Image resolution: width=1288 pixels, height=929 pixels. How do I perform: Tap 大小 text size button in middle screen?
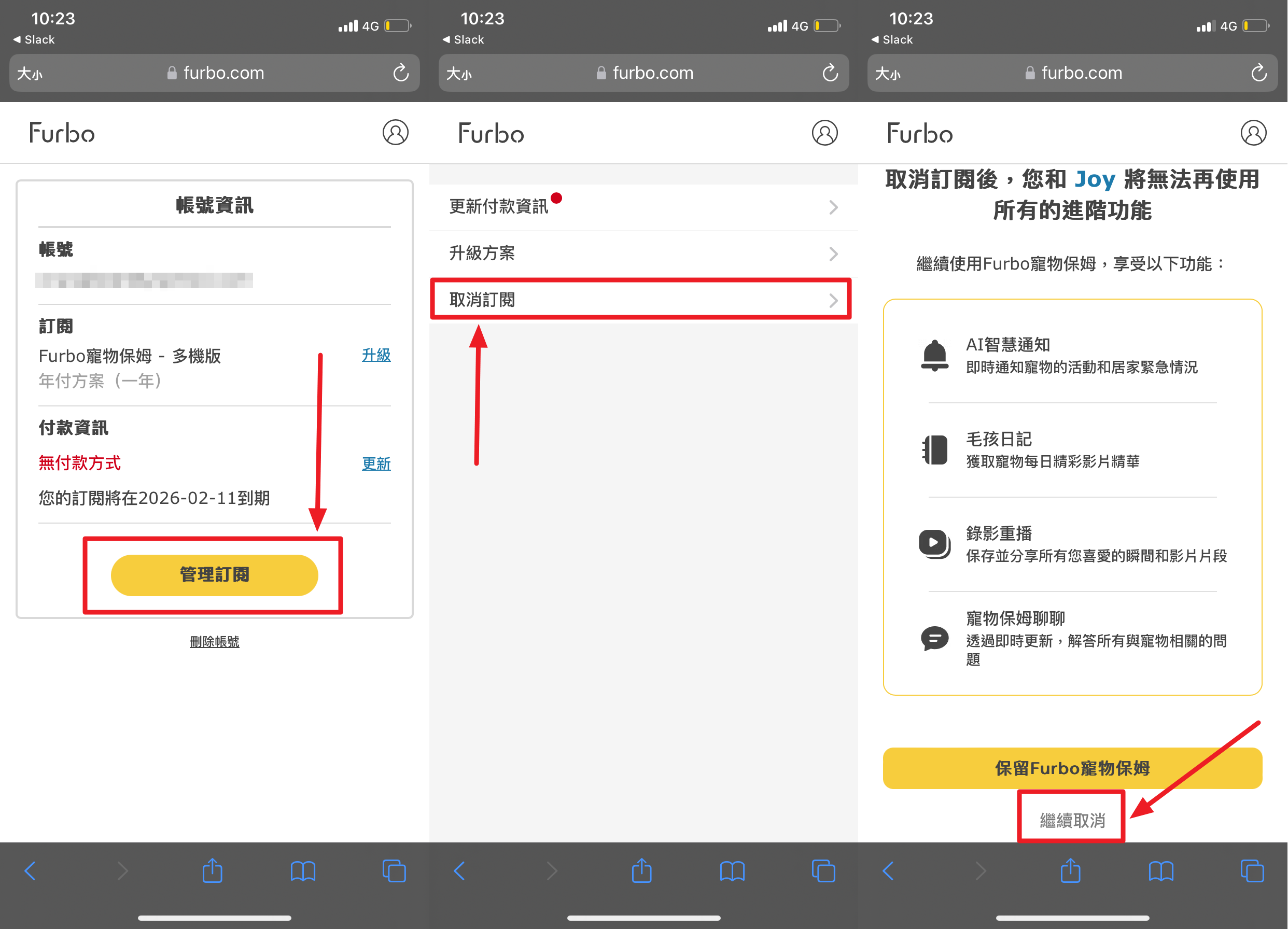click(x=459, y=73)
